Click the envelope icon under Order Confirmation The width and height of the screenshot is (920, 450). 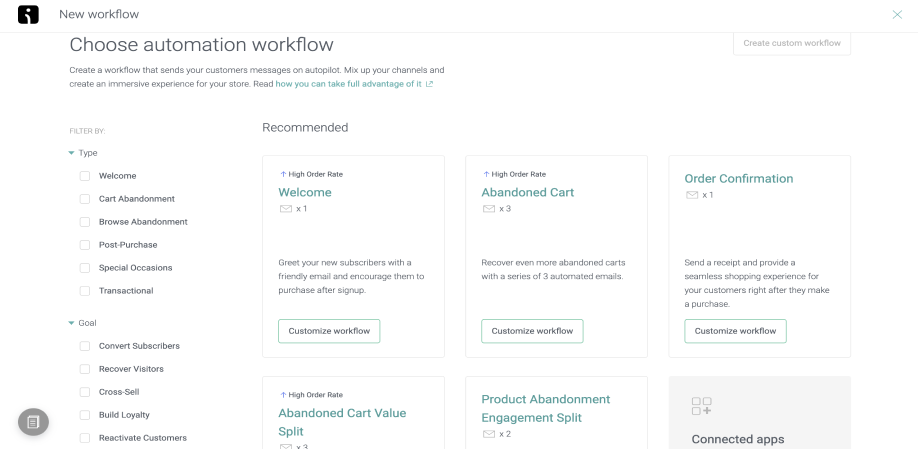pos(692,195)
